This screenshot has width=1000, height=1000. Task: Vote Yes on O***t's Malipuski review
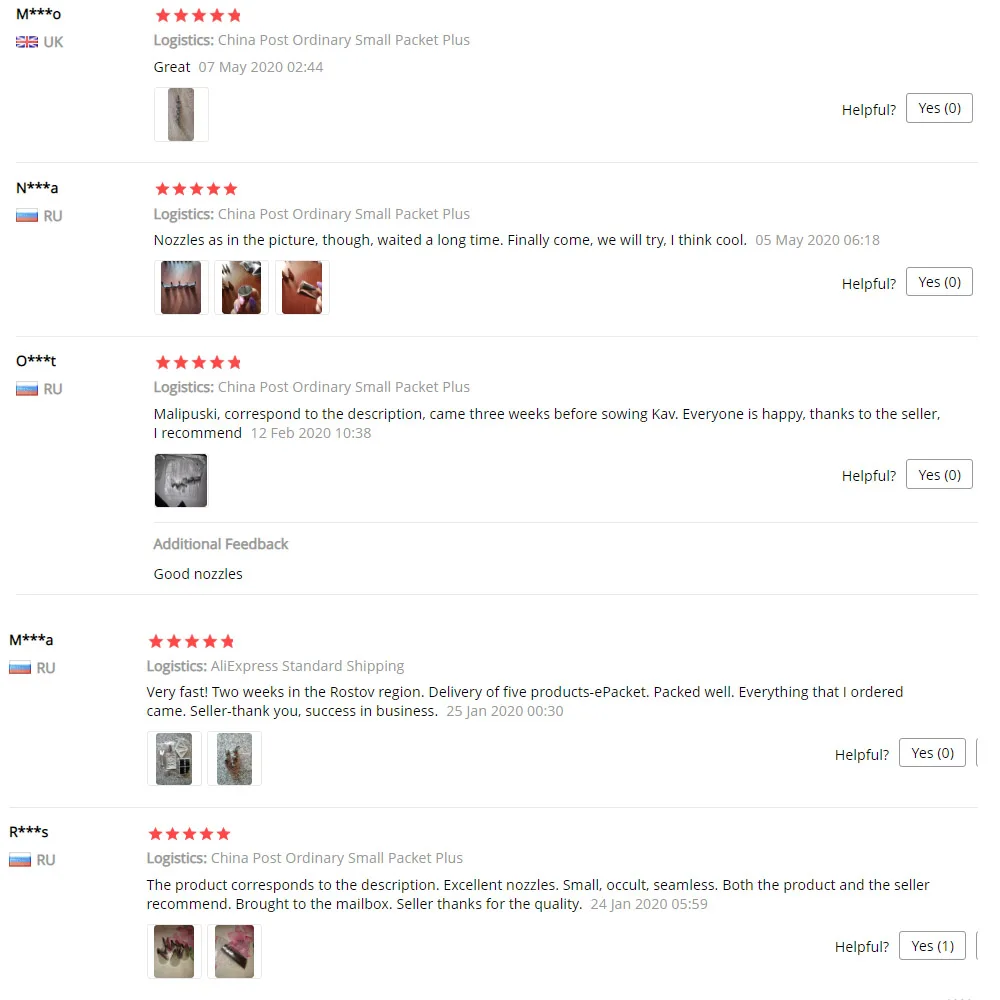[x=939, y=474]
